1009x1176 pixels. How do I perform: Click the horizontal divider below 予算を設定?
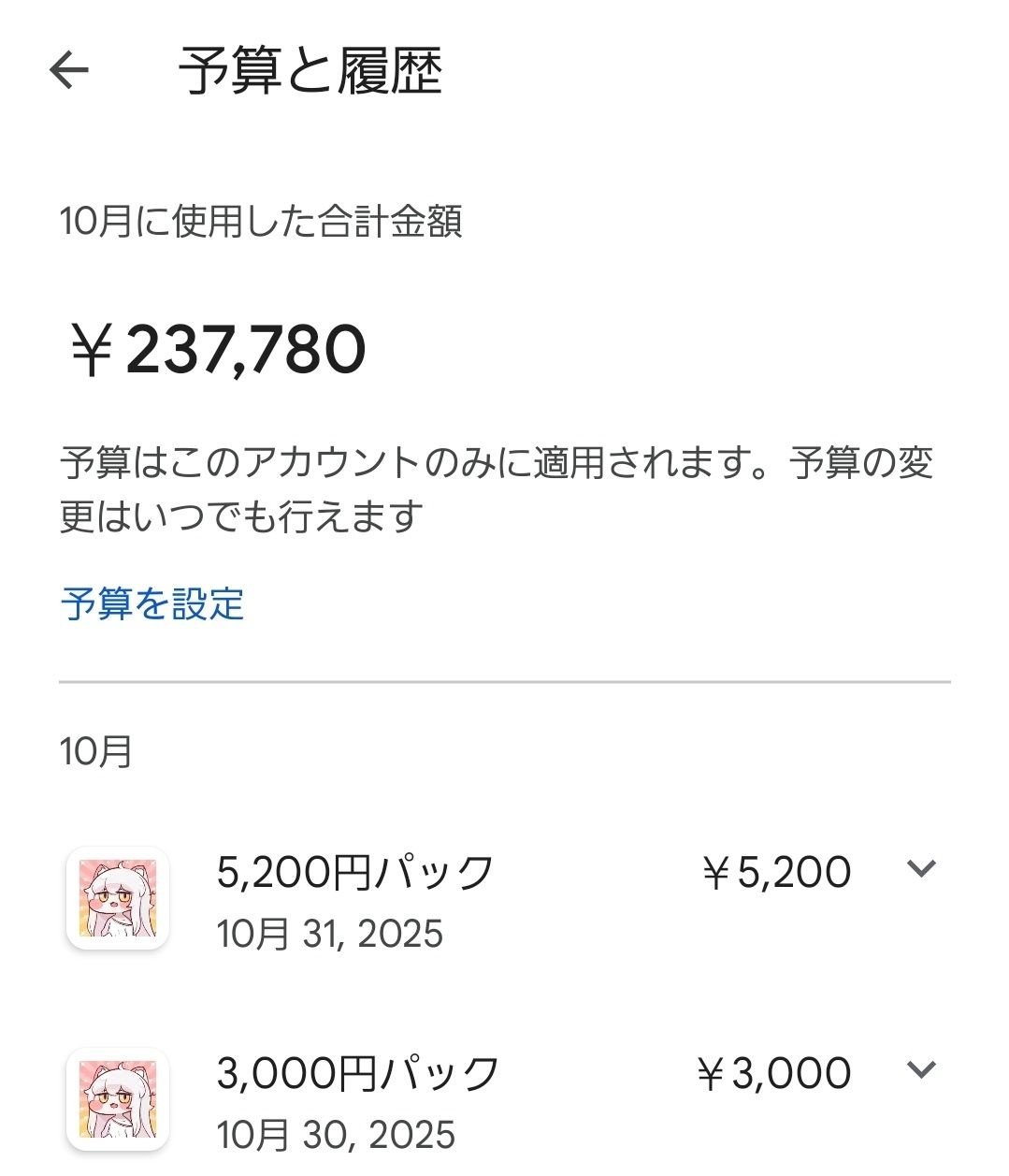pos(504,682)
